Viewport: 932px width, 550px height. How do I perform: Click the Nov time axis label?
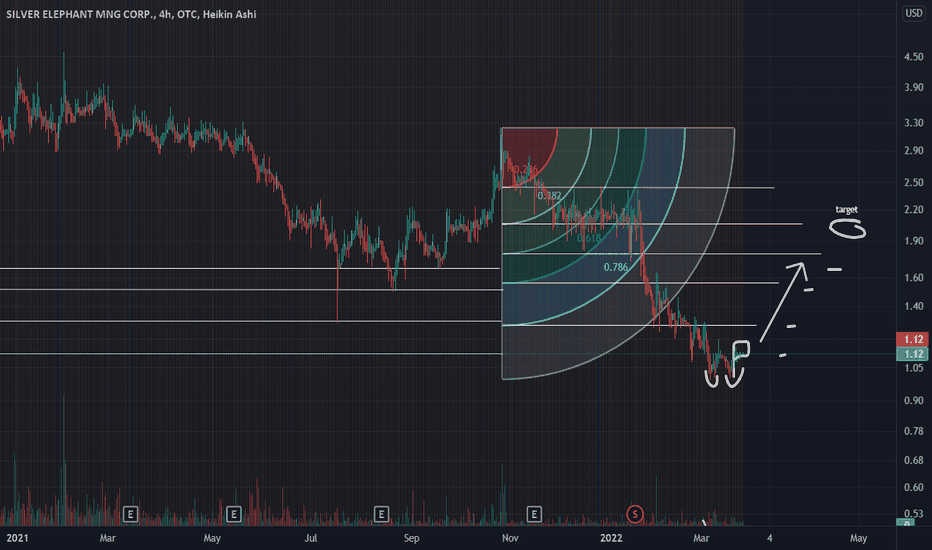click(x=510, y=538)
